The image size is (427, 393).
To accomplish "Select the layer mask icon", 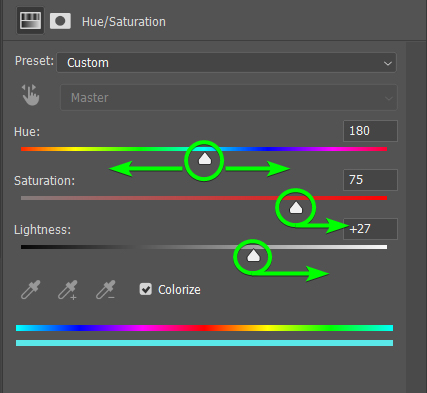I will click(60, 21).
